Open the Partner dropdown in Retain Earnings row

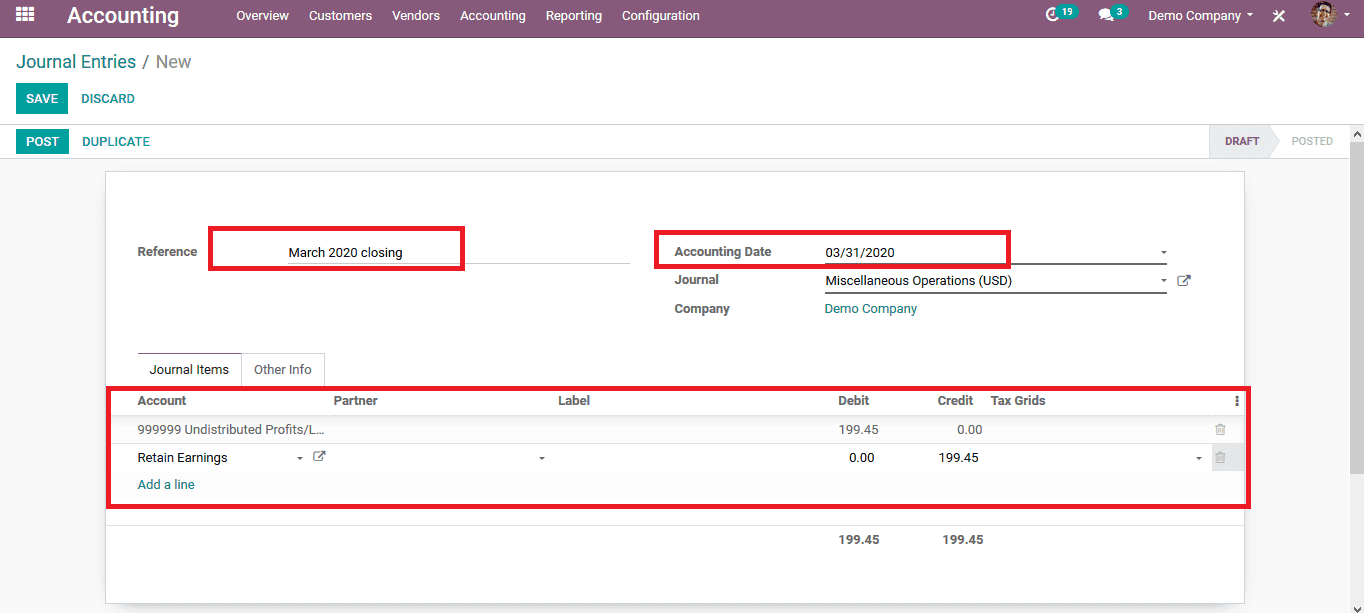(542, 458)
